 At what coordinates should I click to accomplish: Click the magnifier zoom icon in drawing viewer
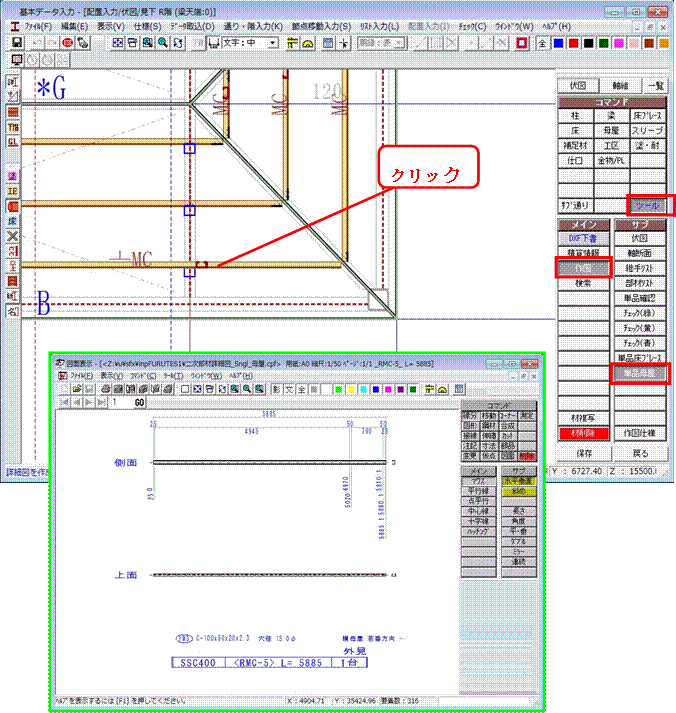point(247,389)
